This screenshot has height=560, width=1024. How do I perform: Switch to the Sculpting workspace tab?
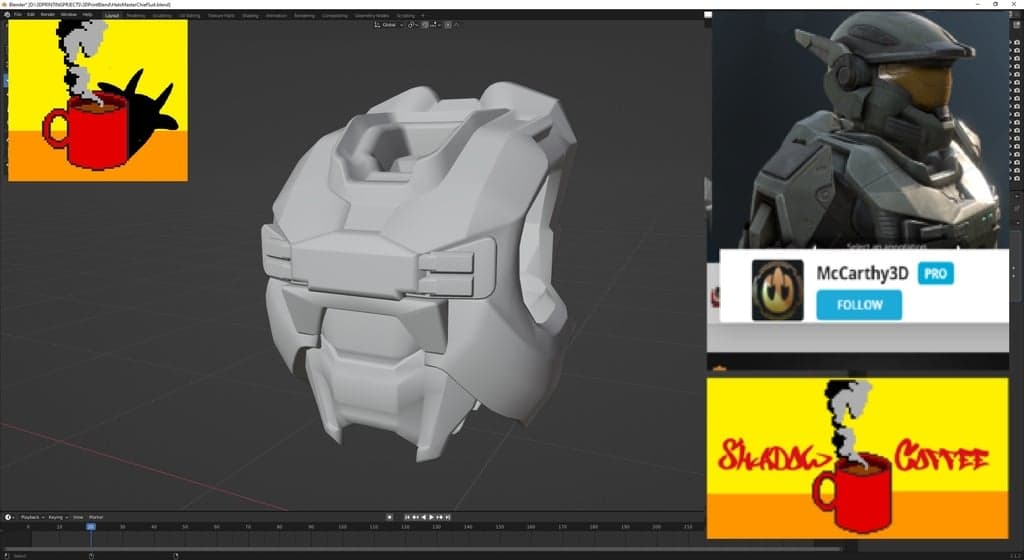(x=162, y=15)
